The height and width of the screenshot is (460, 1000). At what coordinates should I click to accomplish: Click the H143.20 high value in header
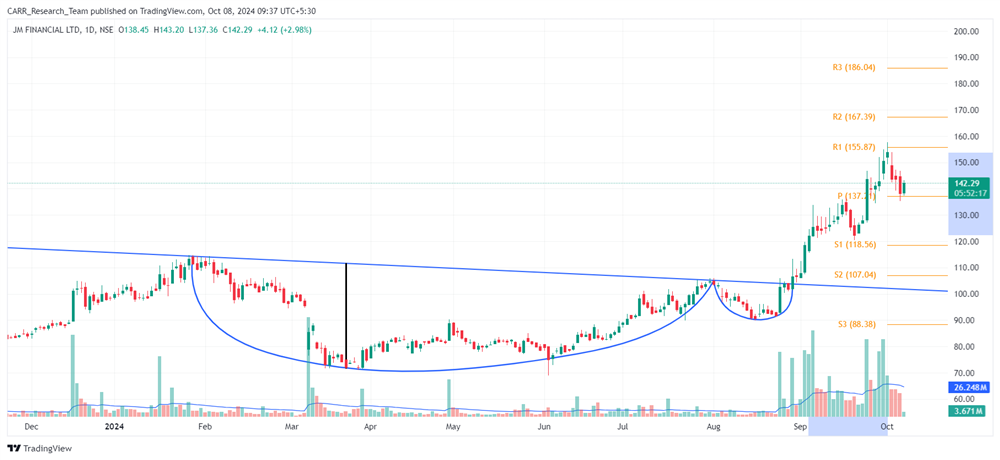click(168, 30)
